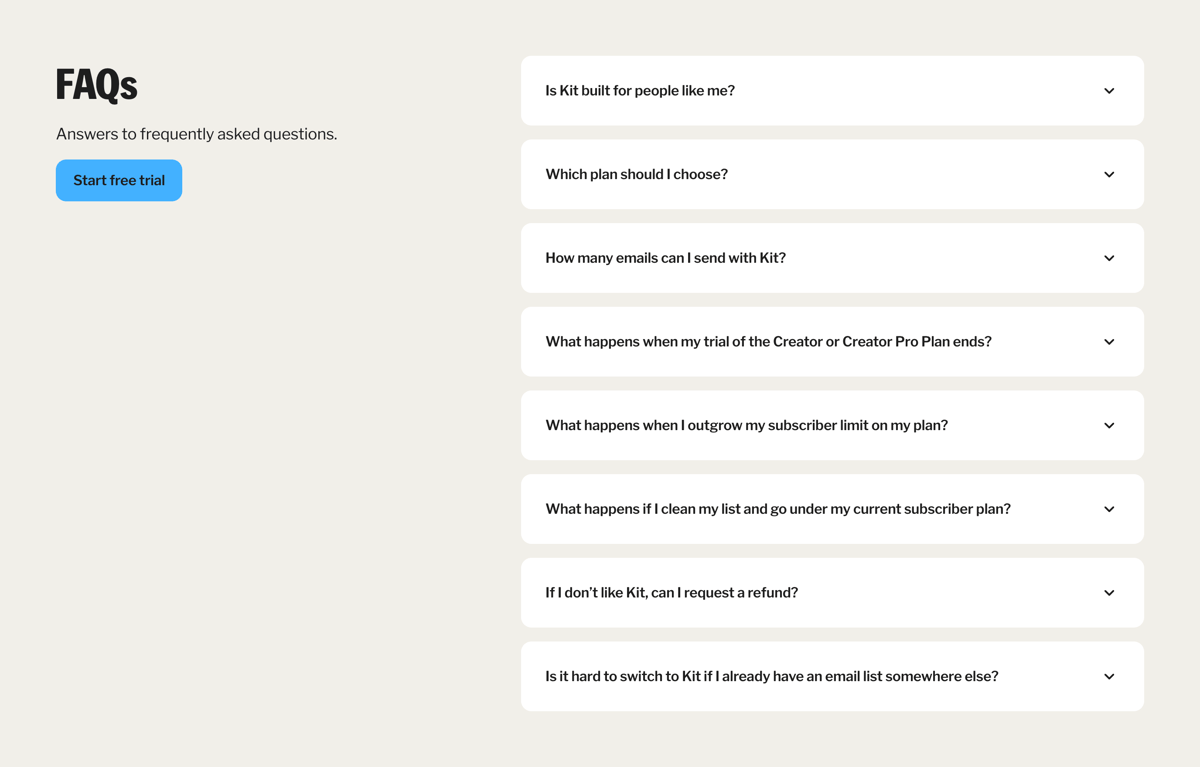This screenshot has width=1200, height=767.
Task: Expand the refund request question
Action: click(832, 592)
